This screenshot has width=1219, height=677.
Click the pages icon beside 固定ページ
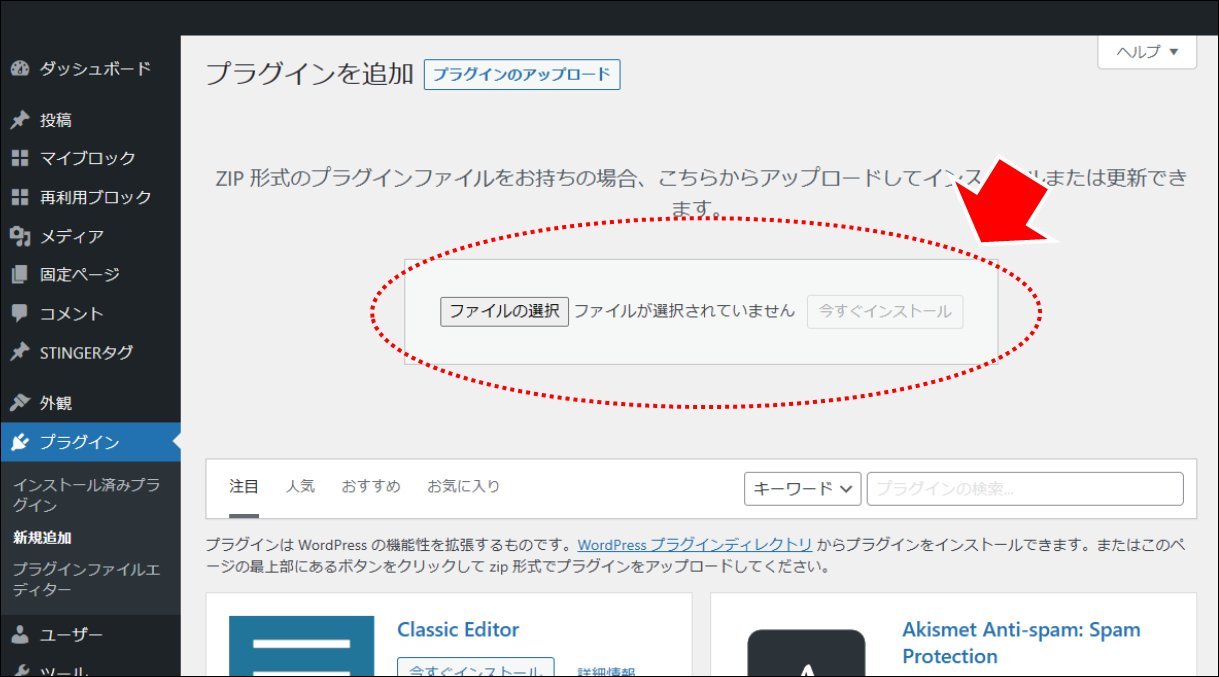point(19,274)
